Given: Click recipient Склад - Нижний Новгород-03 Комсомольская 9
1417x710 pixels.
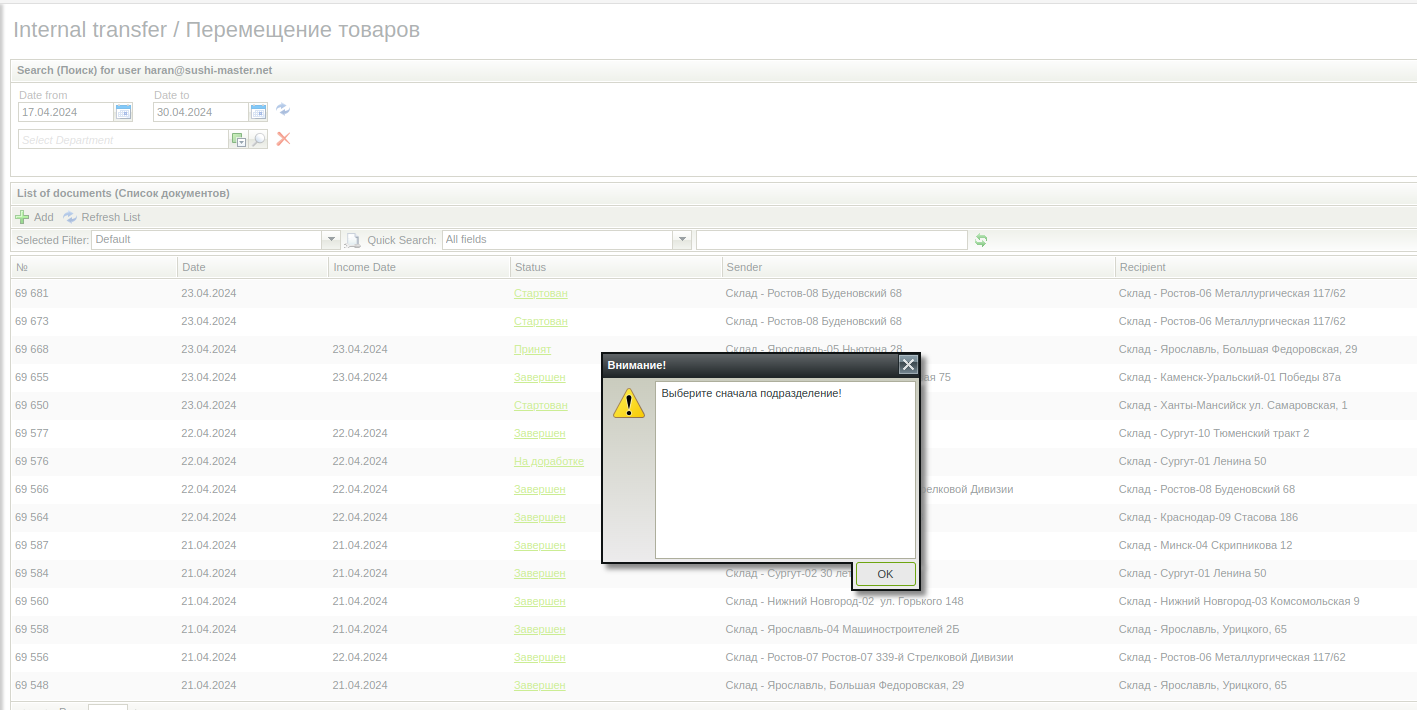Looking at the screenshot, I should [1239, 601].
